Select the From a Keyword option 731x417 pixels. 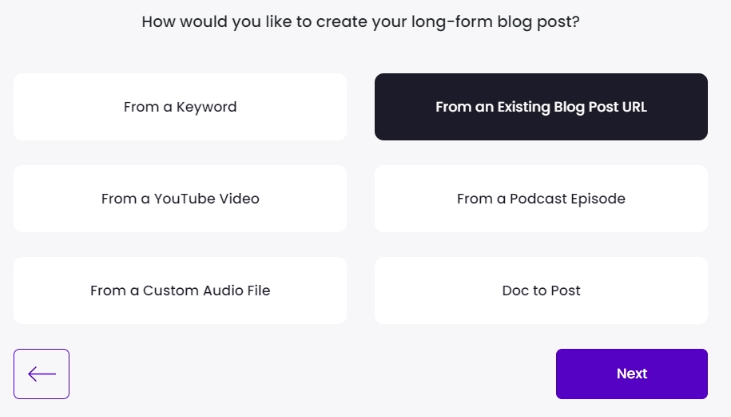180,107
